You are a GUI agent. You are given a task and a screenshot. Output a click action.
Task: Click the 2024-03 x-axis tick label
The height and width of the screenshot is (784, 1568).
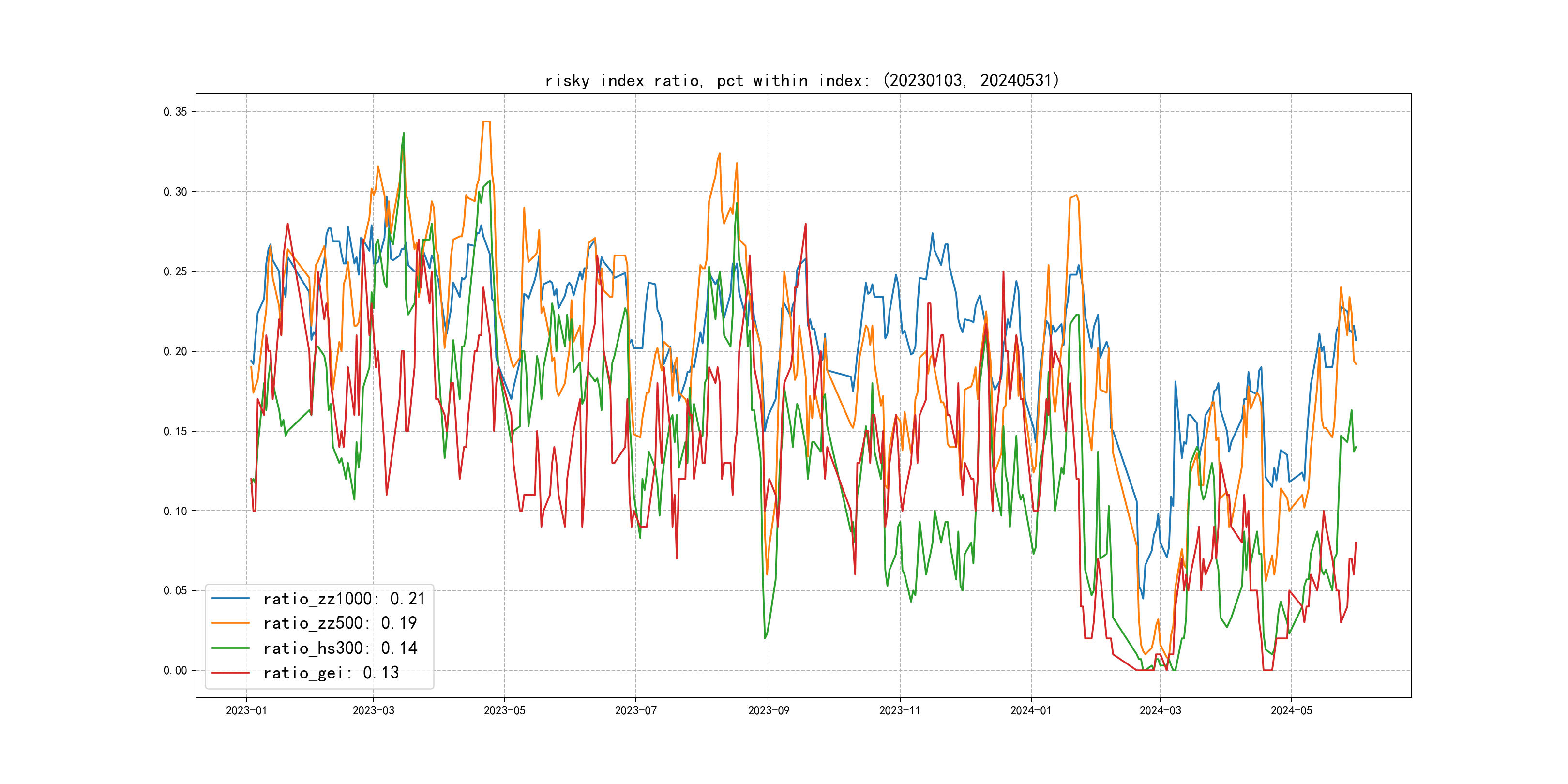[x=1160, y=710]
